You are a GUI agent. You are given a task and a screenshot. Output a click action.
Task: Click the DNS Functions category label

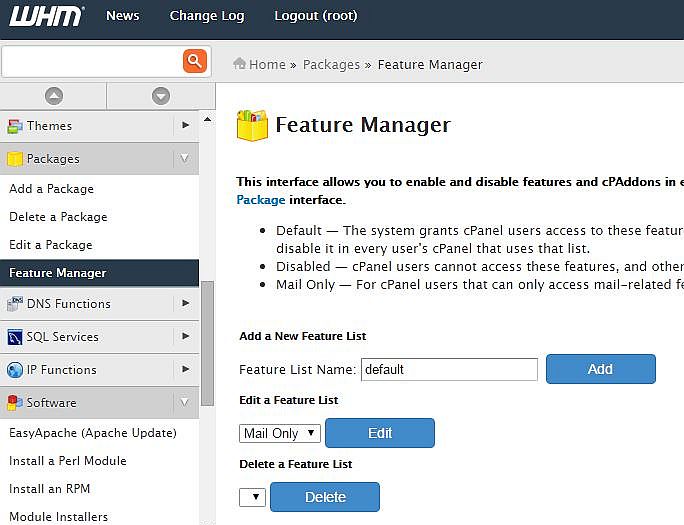pyautogui.click(x=68, y=303)
